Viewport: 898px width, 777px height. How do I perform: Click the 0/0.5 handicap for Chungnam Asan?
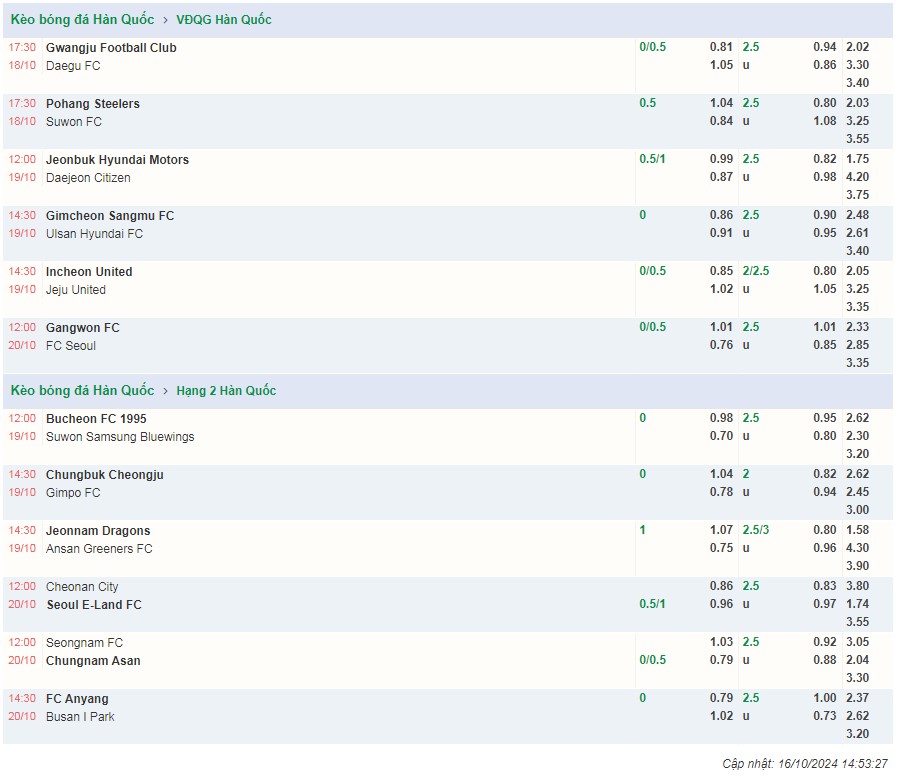coord(652,660)
